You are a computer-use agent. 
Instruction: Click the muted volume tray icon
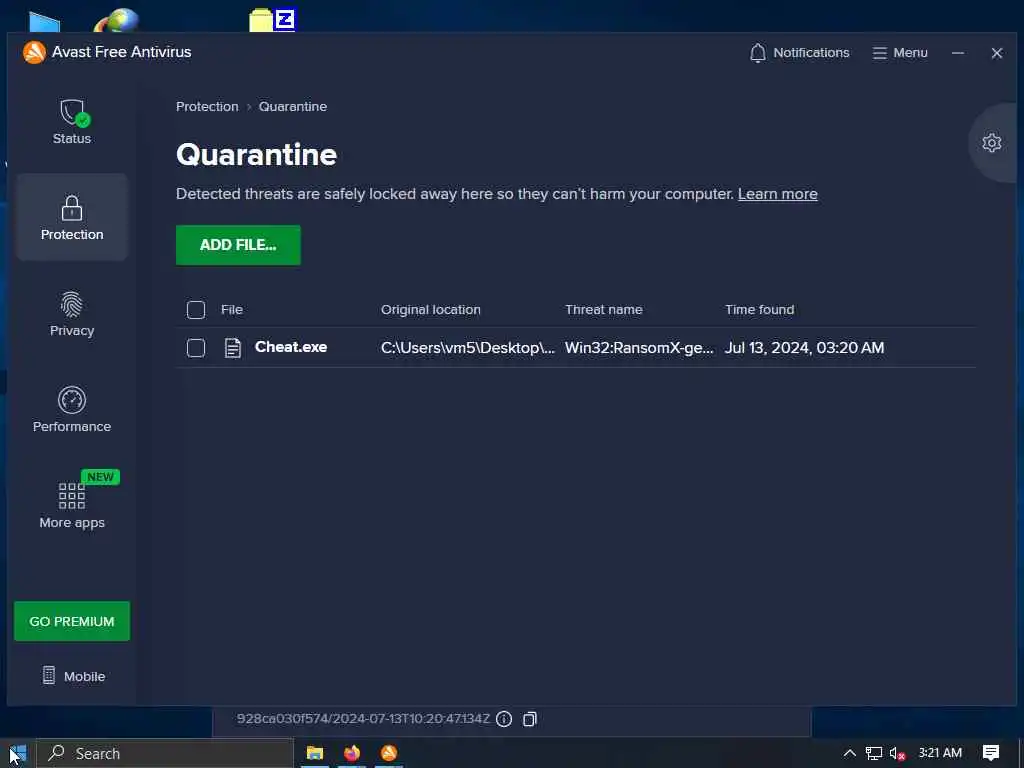point(897,753)
